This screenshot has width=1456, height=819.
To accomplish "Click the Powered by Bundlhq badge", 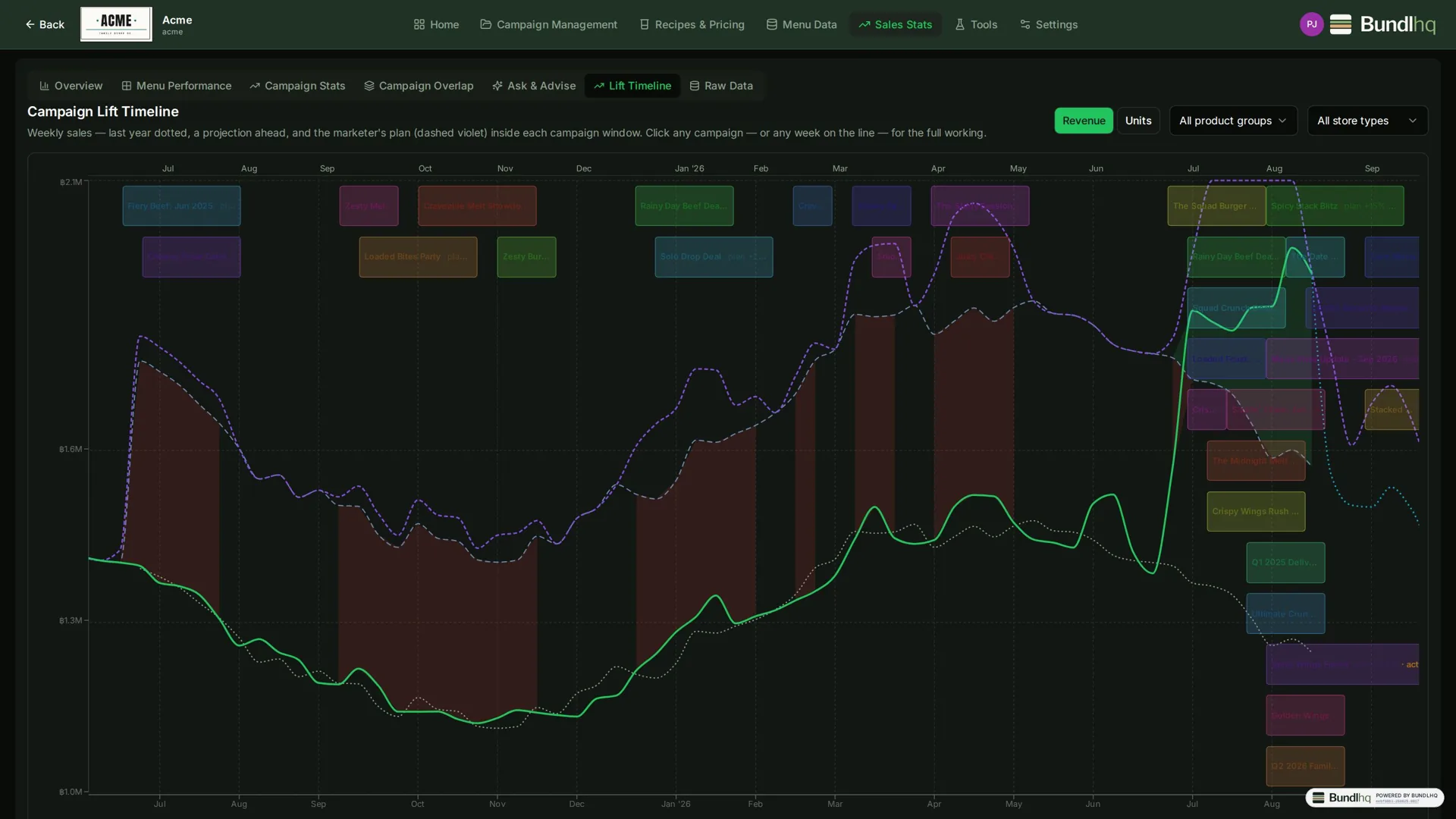I will coord(1374,797).
